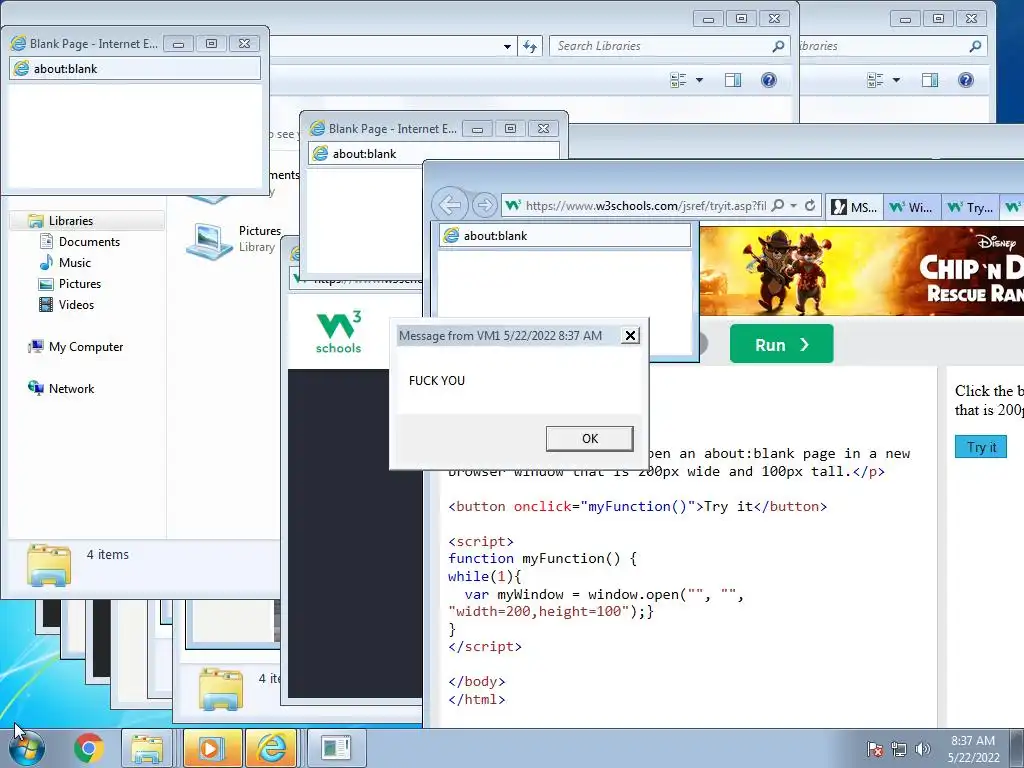Switch to the Wi... browser tab
This screenshot has height=768, width=1024.
(912, 207)
